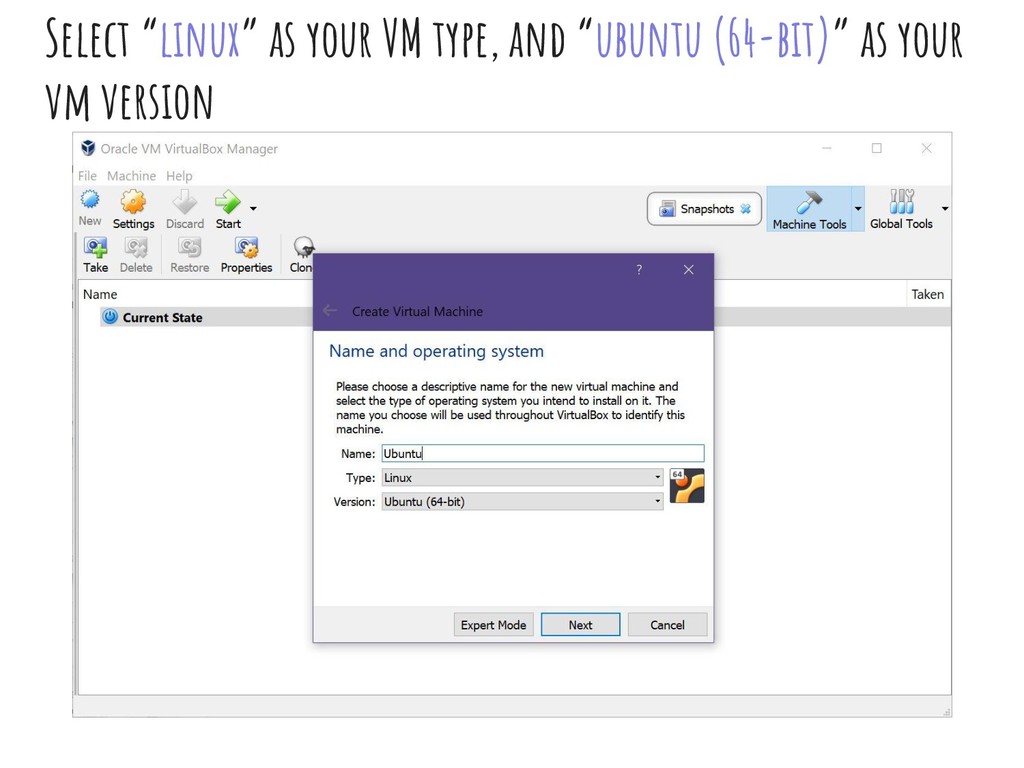The height and width of the screenshot is (768, 1024).
Task: Minimize the VirtualBox Manager window
Action: (827, 148)
